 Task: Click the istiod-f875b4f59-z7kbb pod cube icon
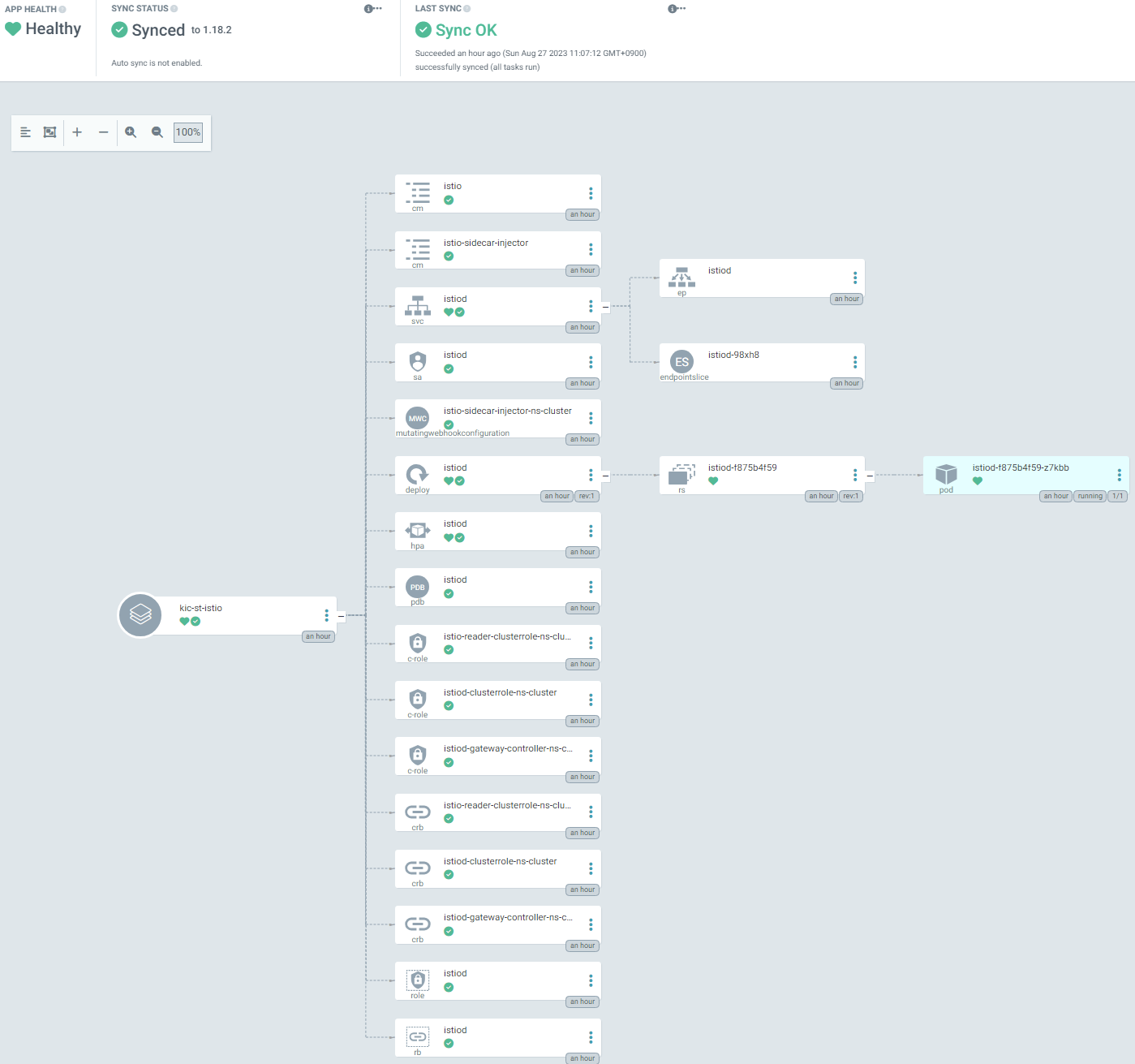[946, 474]
